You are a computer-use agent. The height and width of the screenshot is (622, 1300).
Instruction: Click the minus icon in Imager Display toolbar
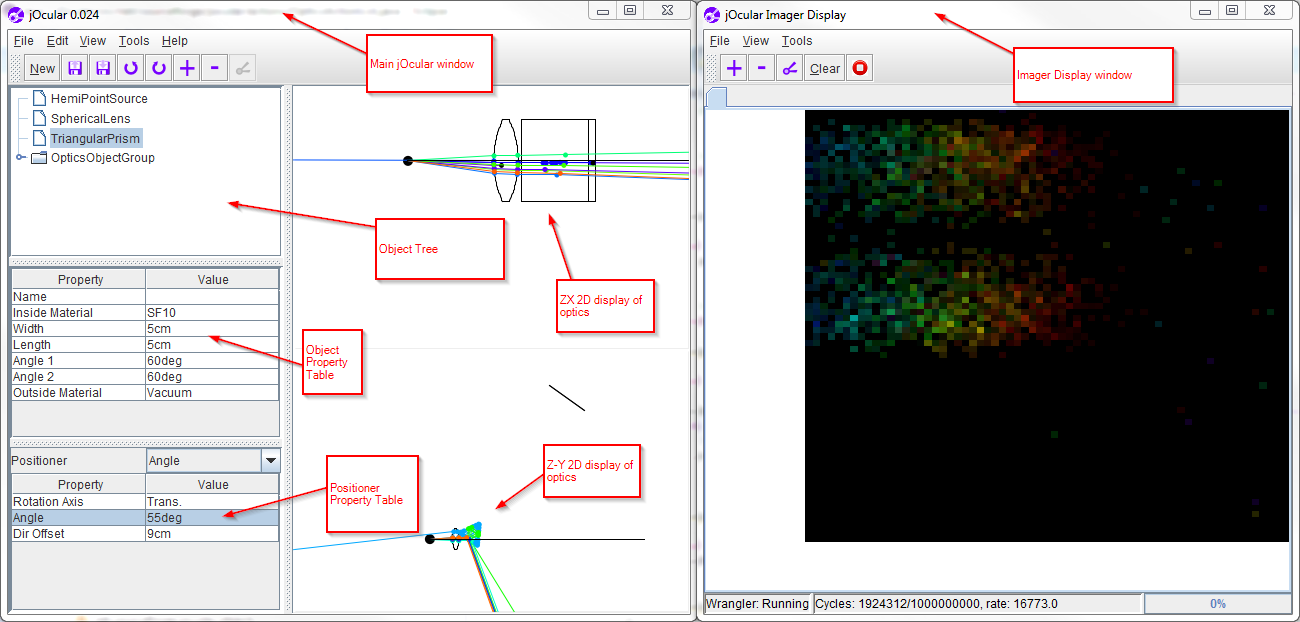click(762, 68)
